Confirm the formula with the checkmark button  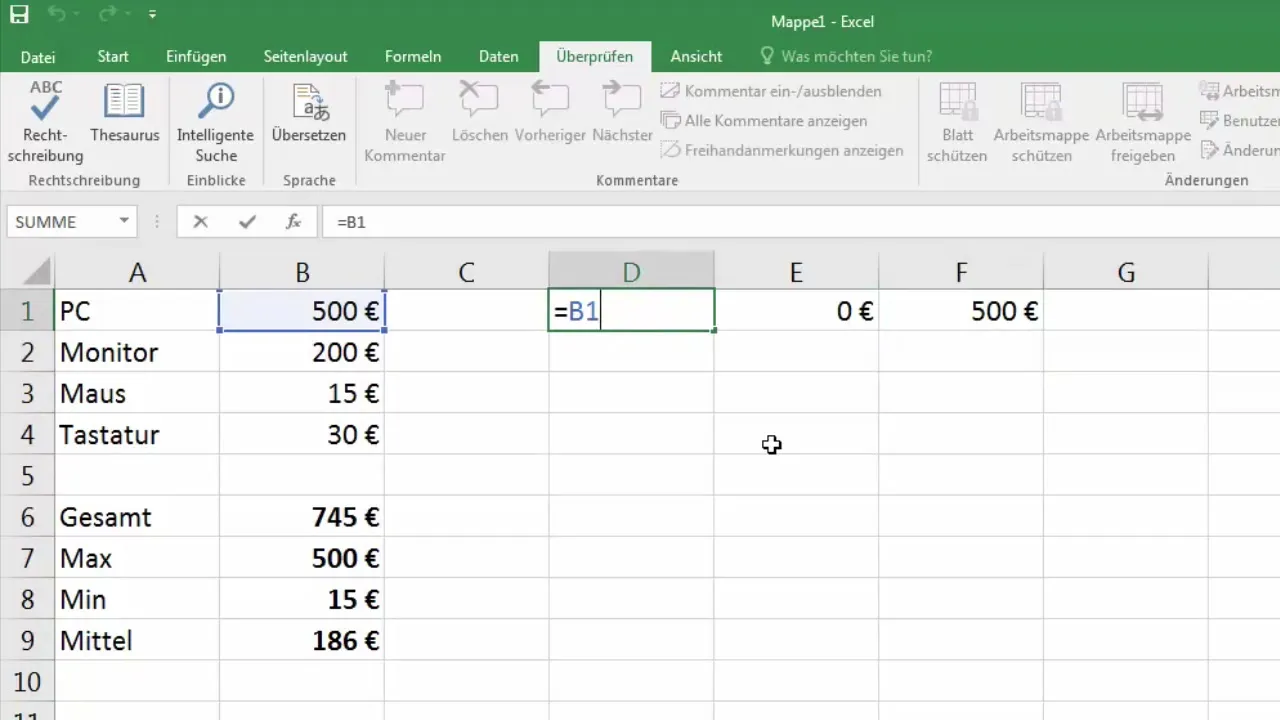[x=247, y=221]
